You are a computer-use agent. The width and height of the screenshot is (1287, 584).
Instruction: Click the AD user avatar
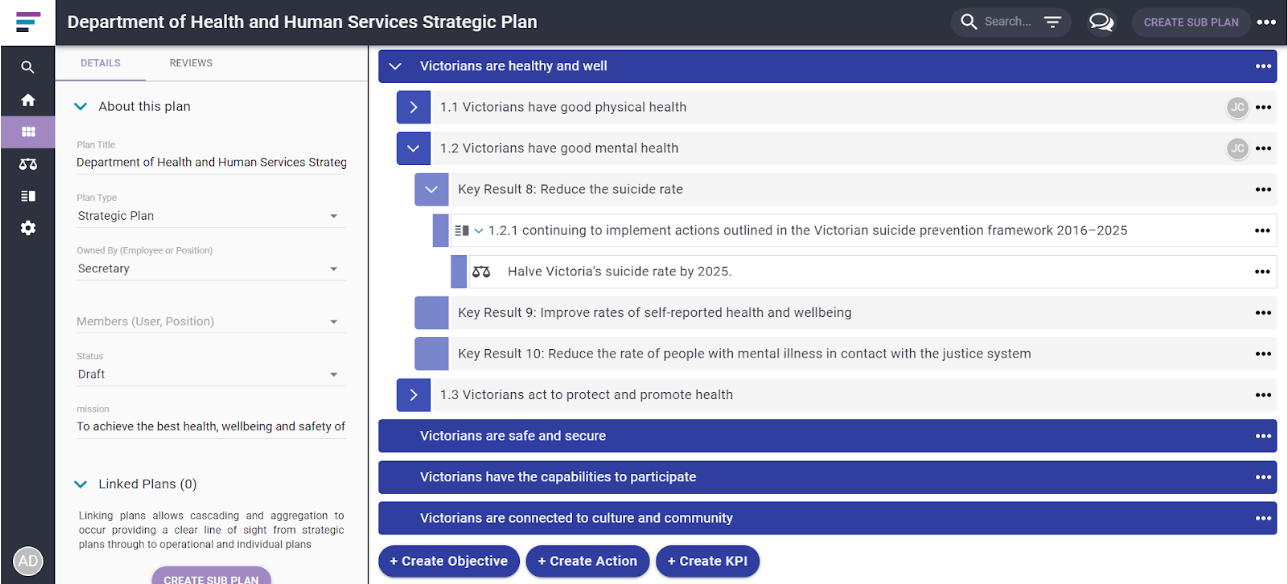coord(28,561)
